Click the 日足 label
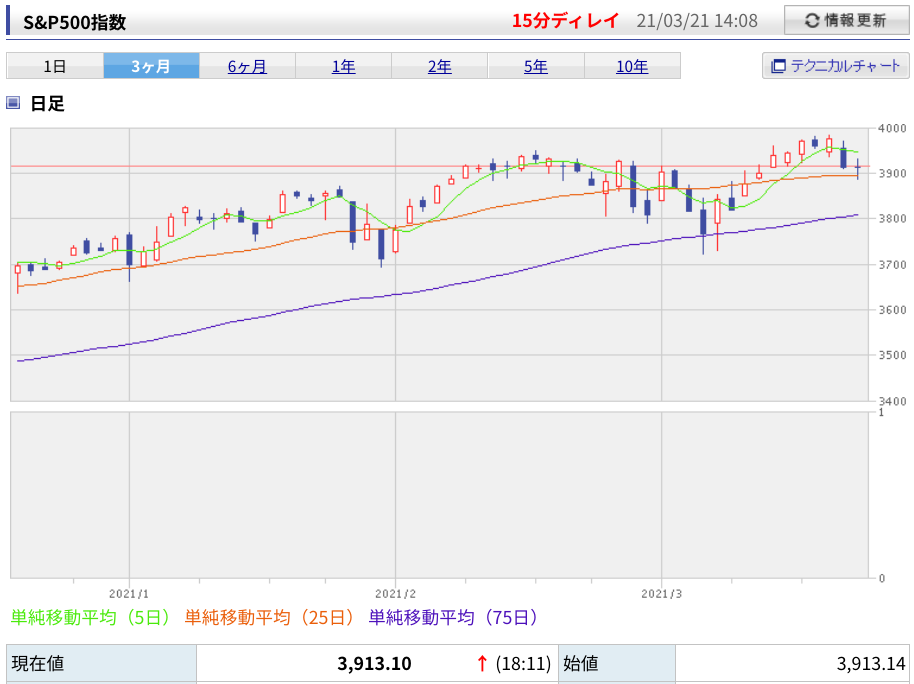This screenshot has height=684, width=914. point(47,104)
